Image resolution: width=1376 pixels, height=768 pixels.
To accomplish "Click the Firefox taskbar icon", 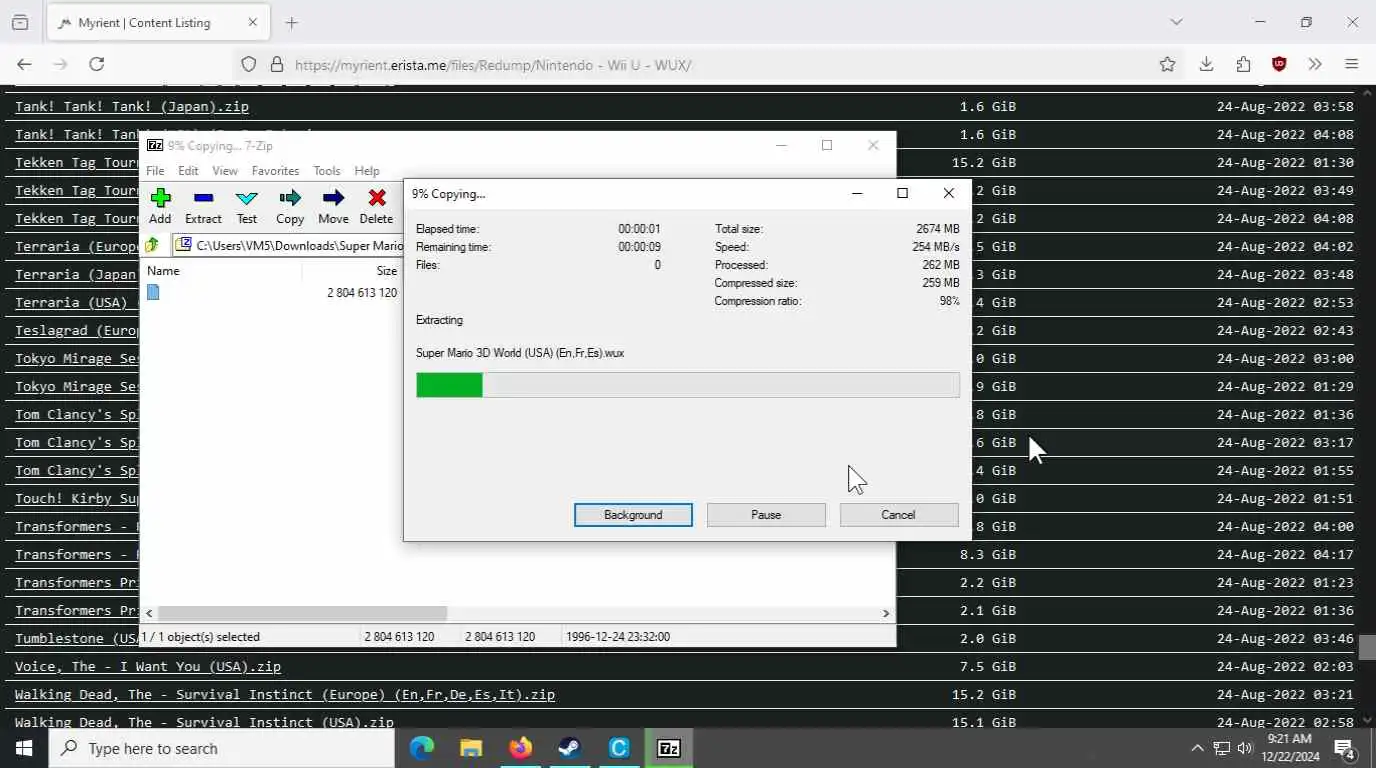I will click(520, 748).
